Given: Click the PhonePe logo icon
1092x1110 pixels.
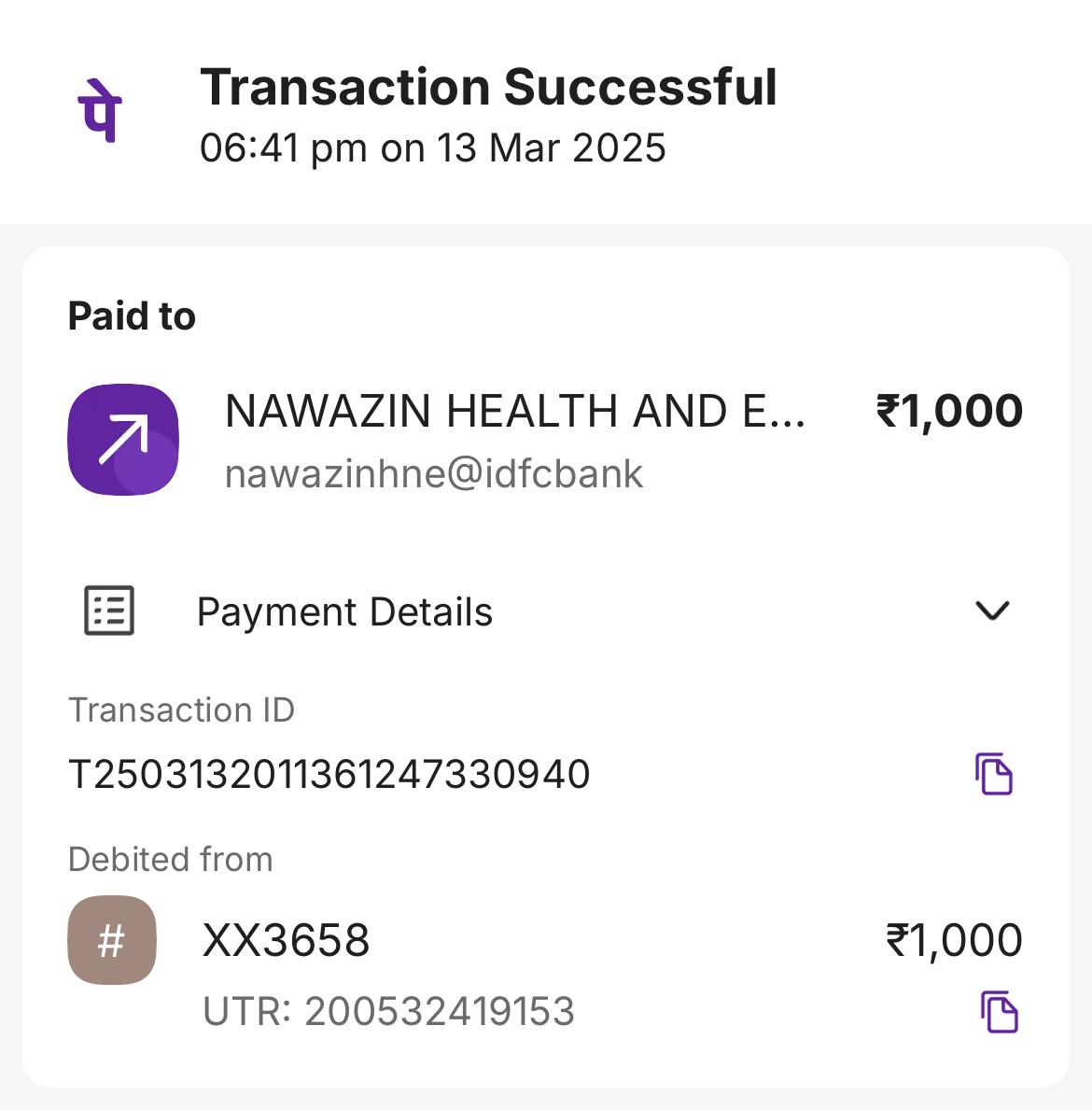Looking at the screenshot, I should (100, 110).
